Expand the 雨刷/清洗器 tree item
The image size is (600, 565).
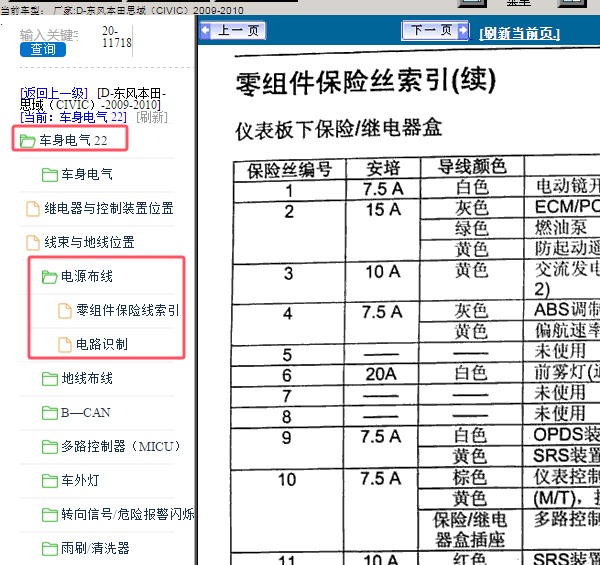95,548
